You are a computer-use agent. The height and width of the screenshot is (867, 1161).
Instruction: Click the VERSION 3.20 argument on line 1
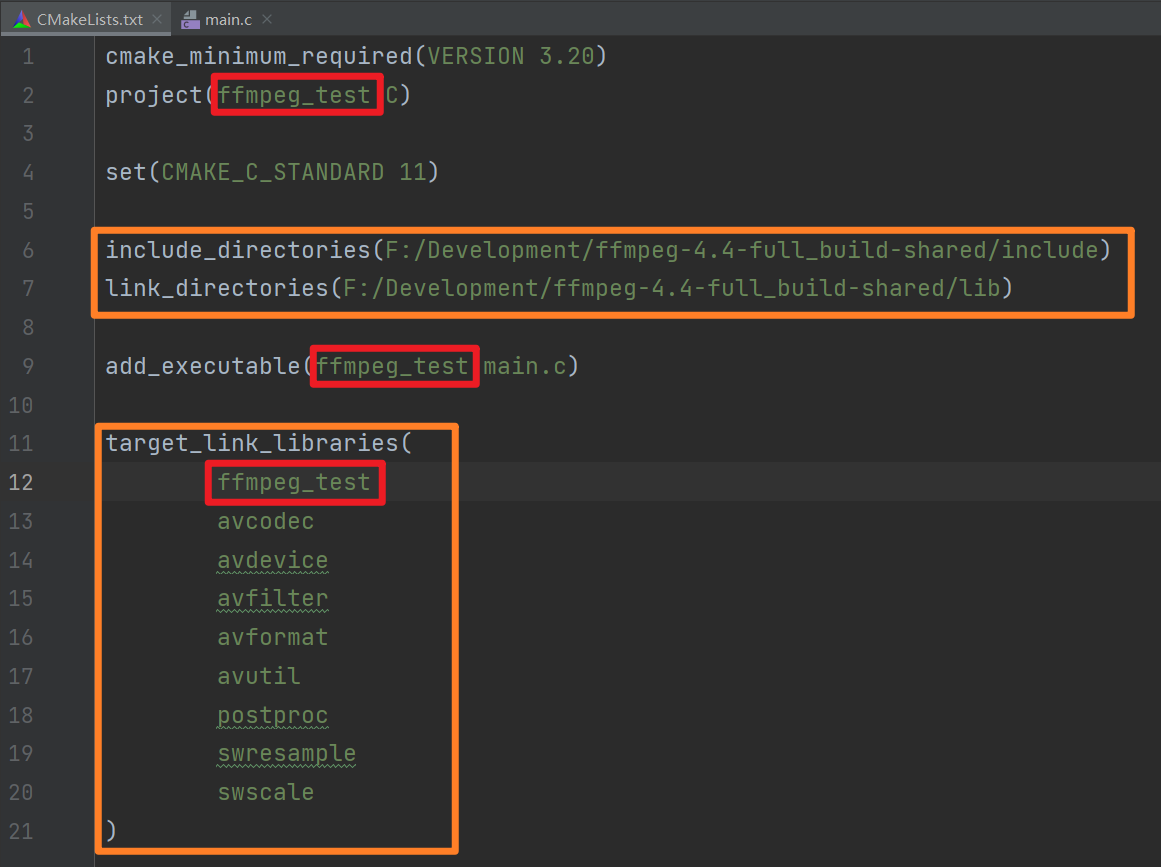(x=512, y=56)
